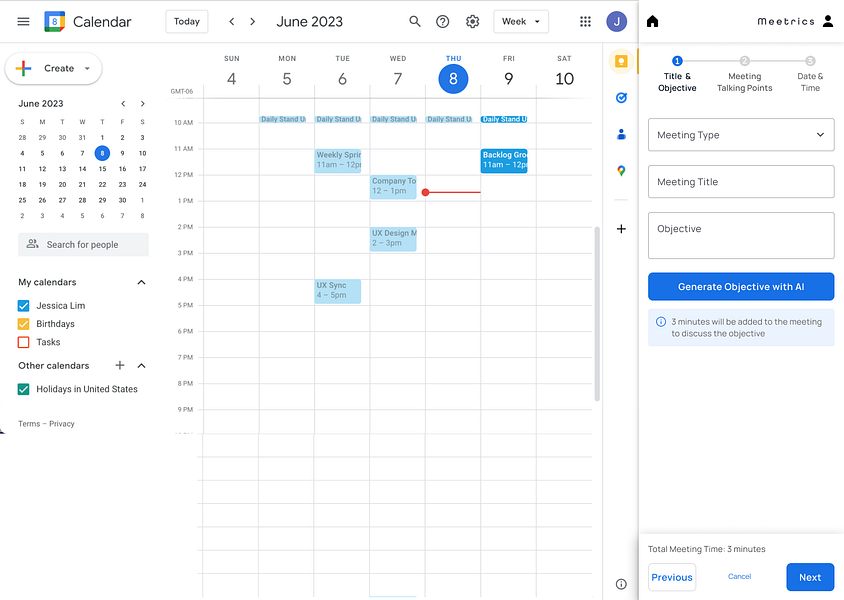Open the J account avatar
The width and height of the screenshot is (844, 600).
click(616, 22)
